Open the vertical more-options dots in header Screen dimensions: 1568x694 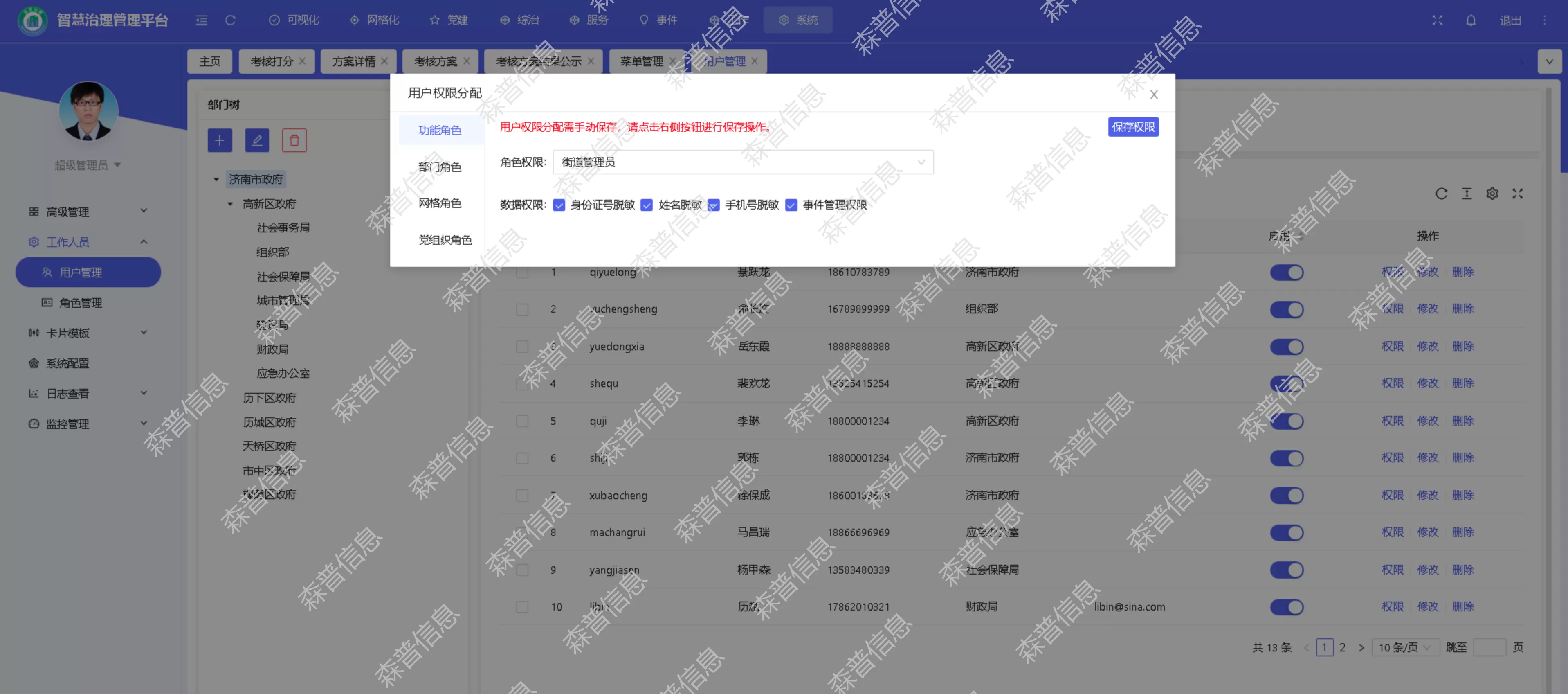point(1544,20)
